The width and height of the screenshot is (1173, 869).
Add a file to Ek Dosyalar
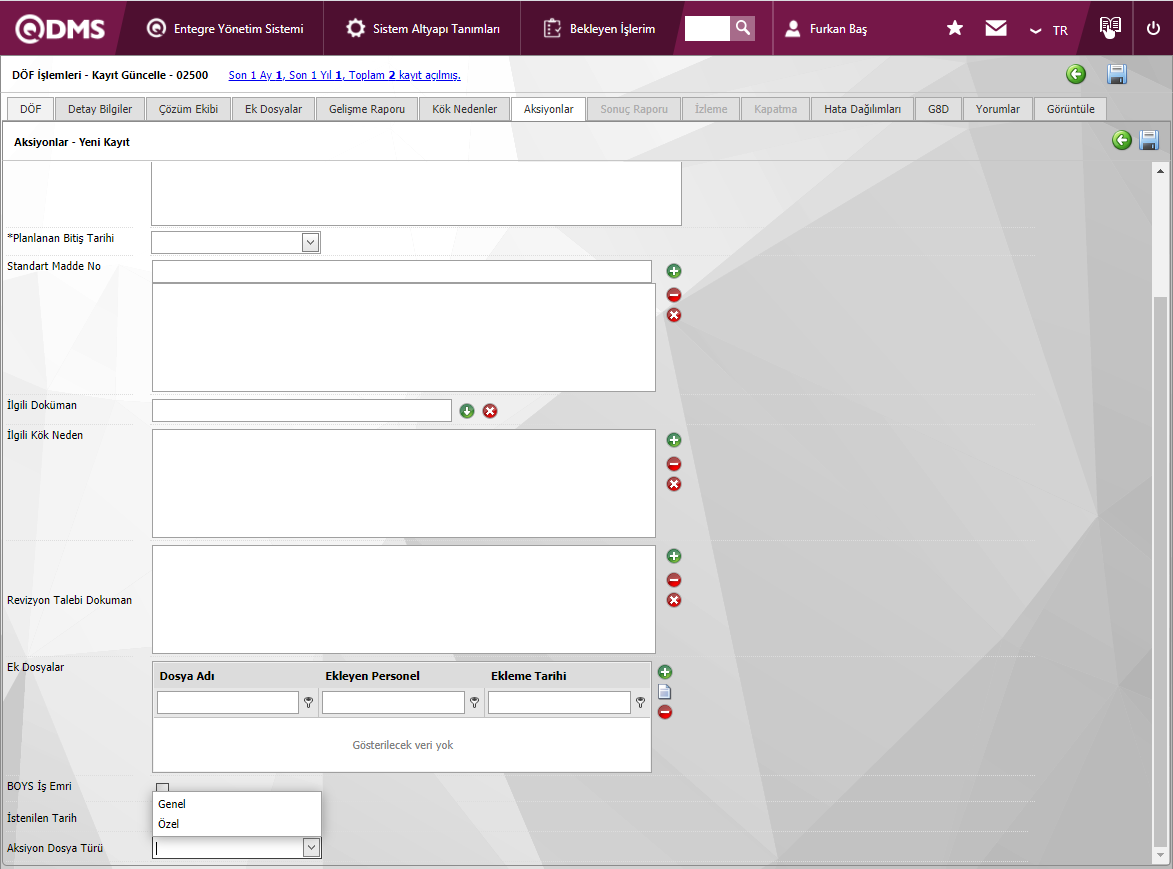click(x=665, y=672)
